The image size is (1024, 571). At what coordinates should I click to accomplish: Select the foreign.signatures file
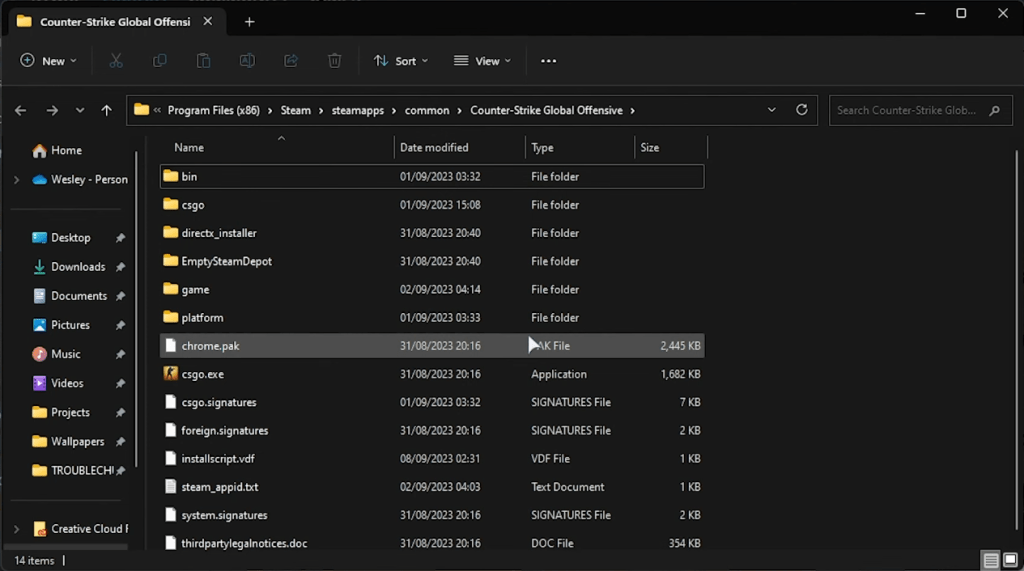tap(432, 430)
